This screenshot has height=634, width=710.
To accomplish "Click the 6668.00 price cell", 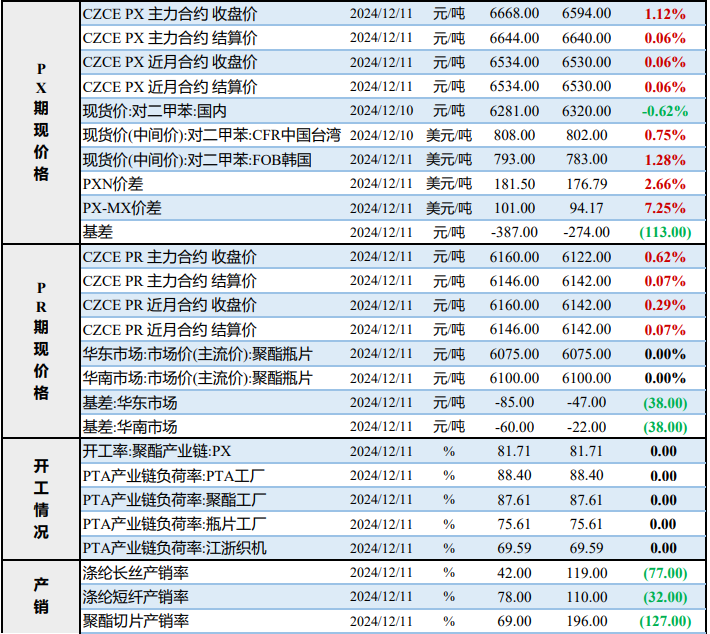I will point(514,14).
